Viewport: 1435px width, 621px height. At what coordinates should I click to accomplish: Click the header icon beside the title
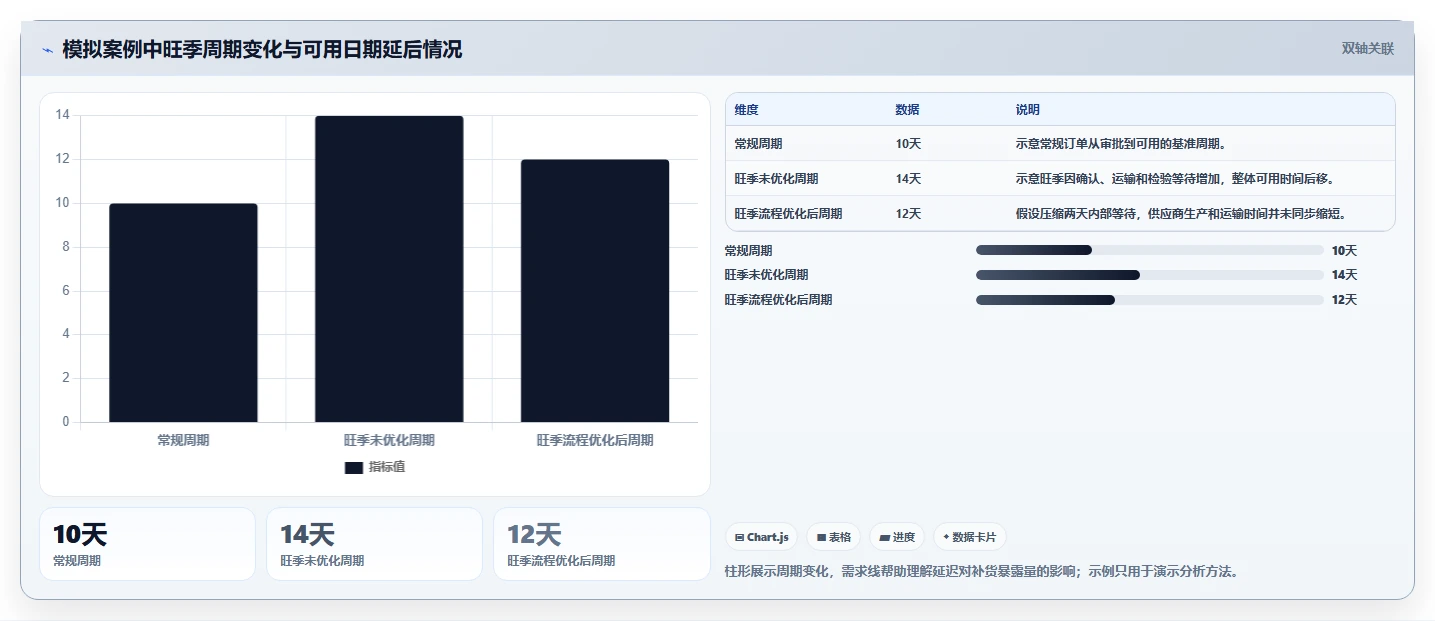tap(47, 50)
